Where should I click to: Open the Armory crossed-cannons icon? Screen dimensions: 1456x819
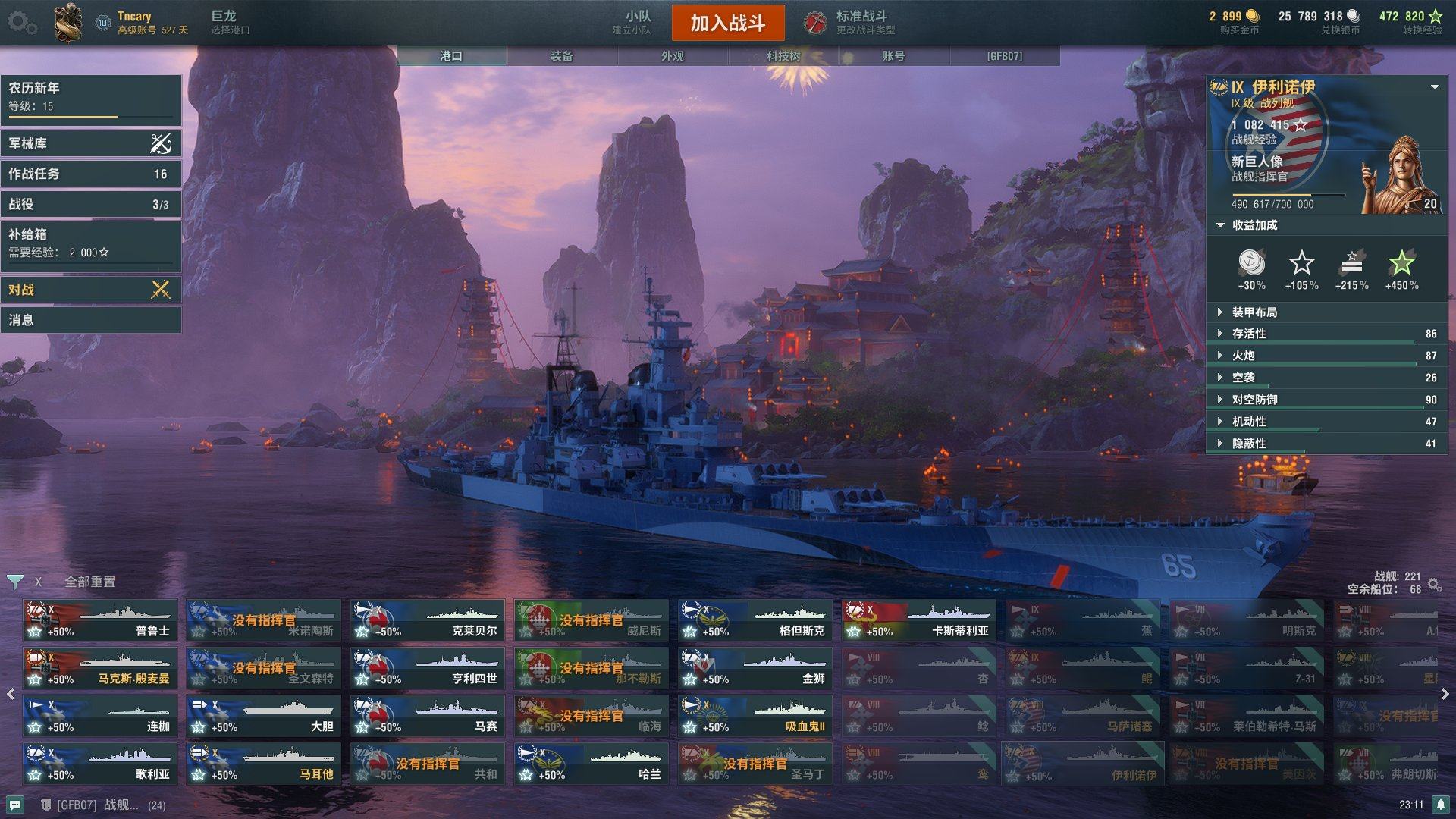pyautogui.click(x=161, y=143)
